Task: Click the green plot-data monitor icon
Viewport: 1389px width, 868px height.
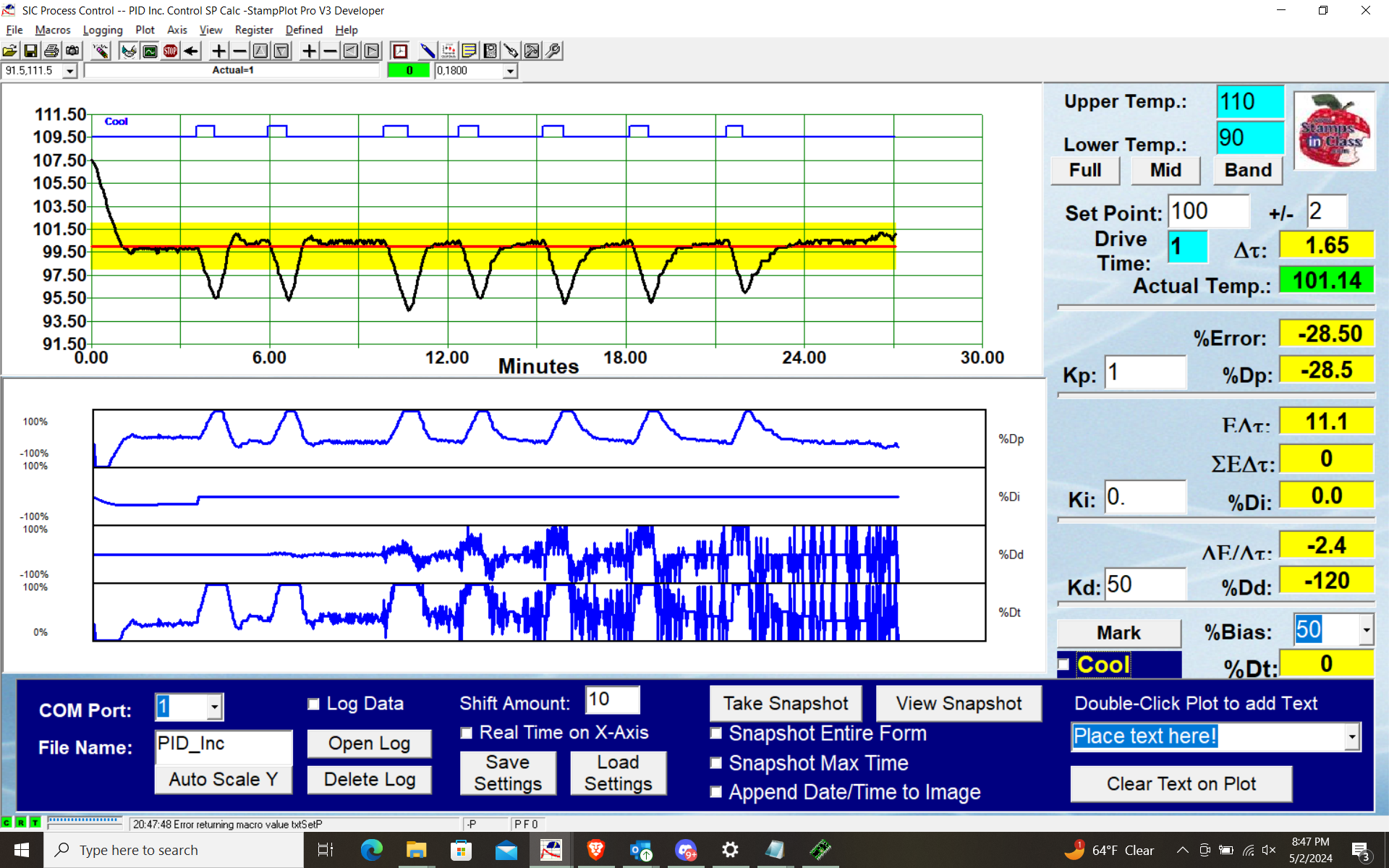Action: click(x=150, y=51)
